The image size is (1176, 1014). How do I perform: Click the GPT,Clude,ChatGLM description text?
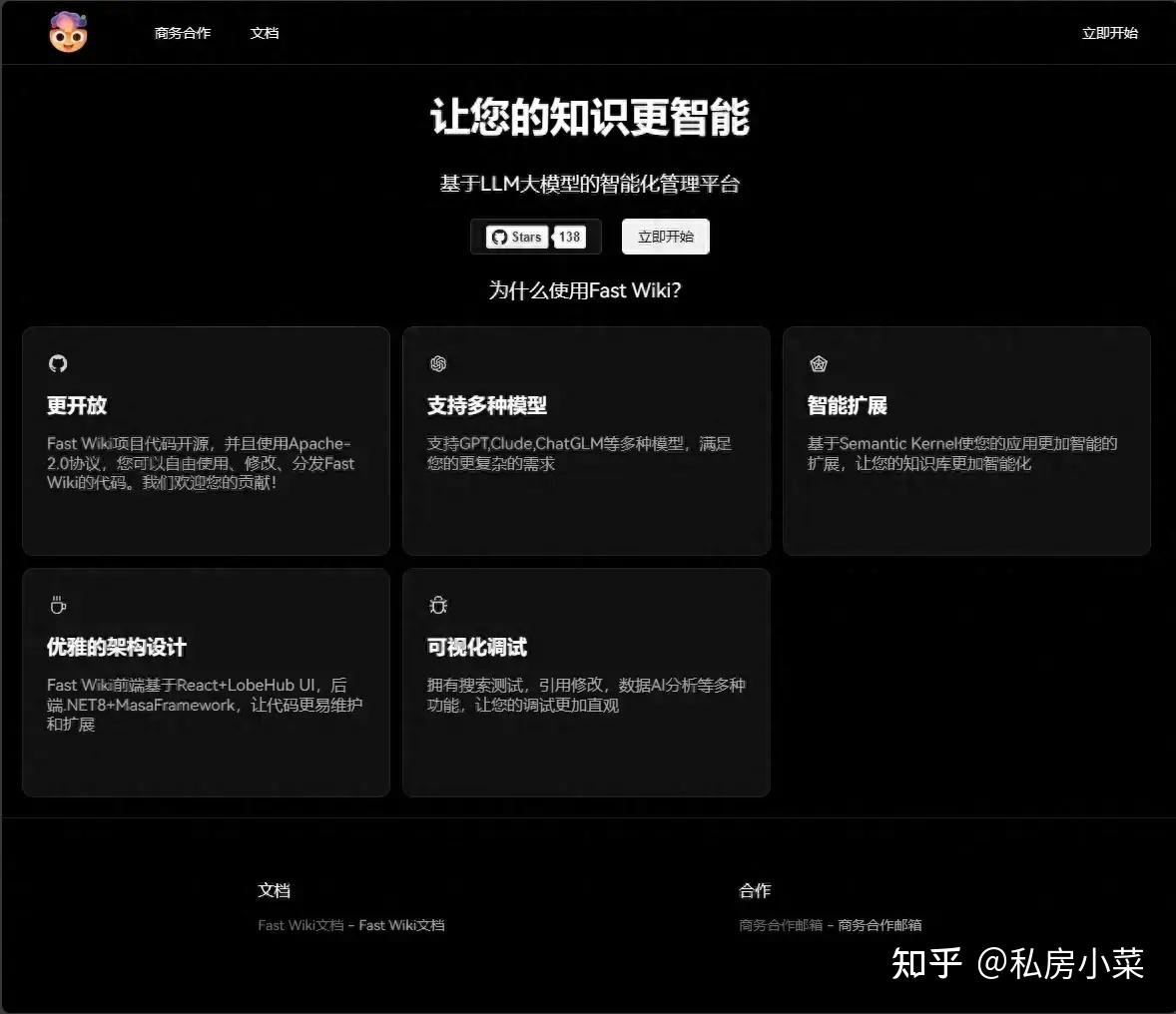tap(579, 454)
